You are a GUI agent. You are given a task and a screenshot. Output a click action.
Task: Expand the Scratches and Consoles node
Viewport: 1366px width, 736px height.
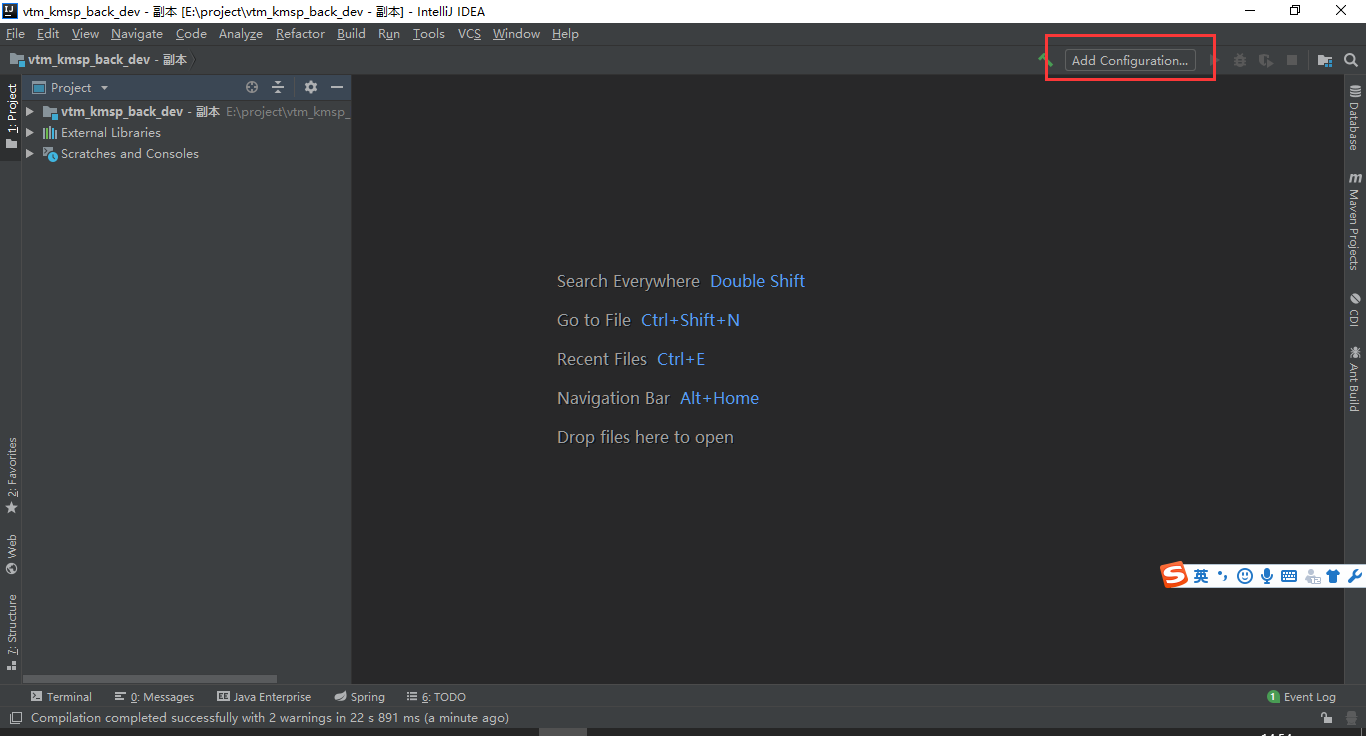pos(30,153)
